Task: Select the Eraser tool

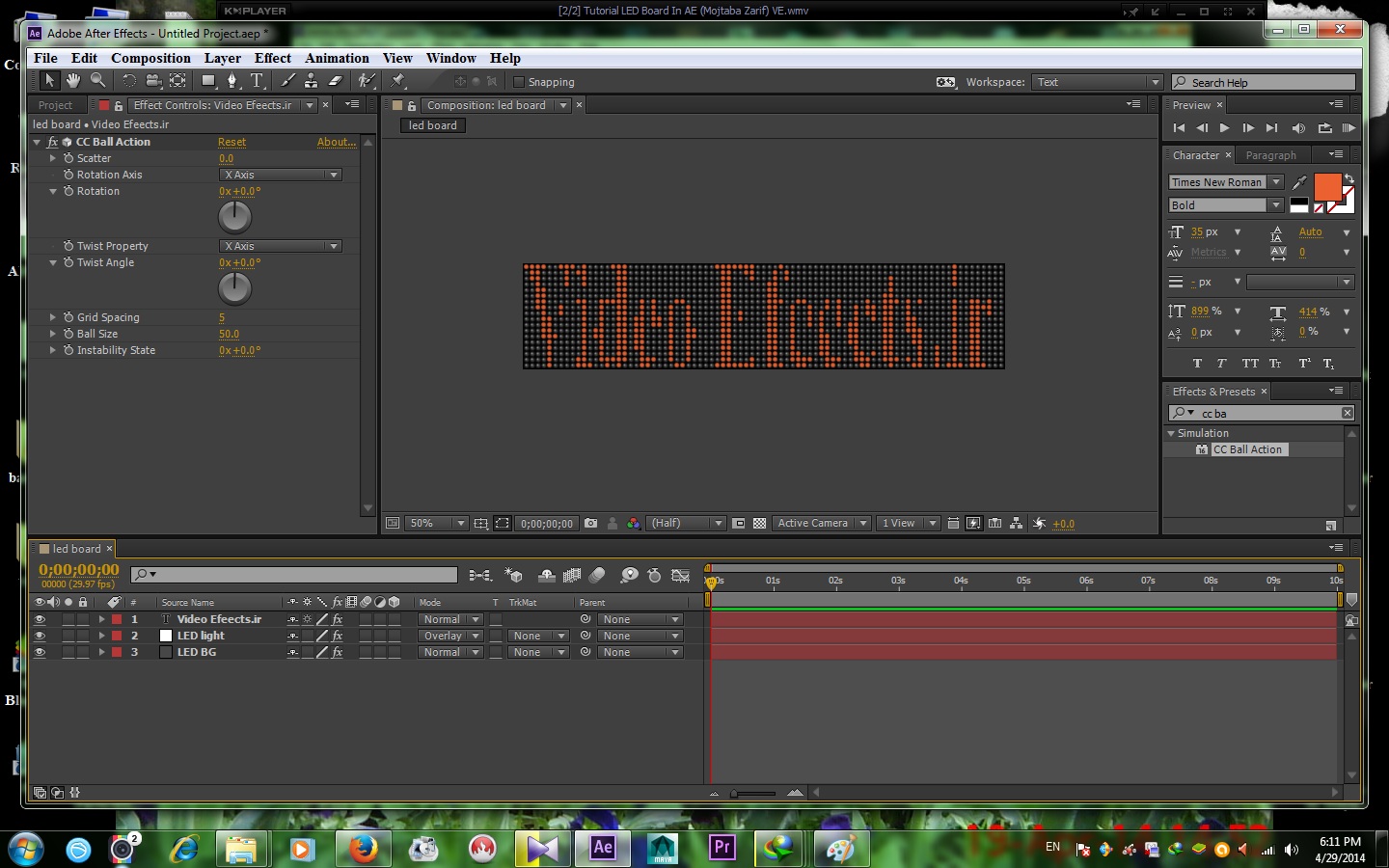Action: pos(336,81)
